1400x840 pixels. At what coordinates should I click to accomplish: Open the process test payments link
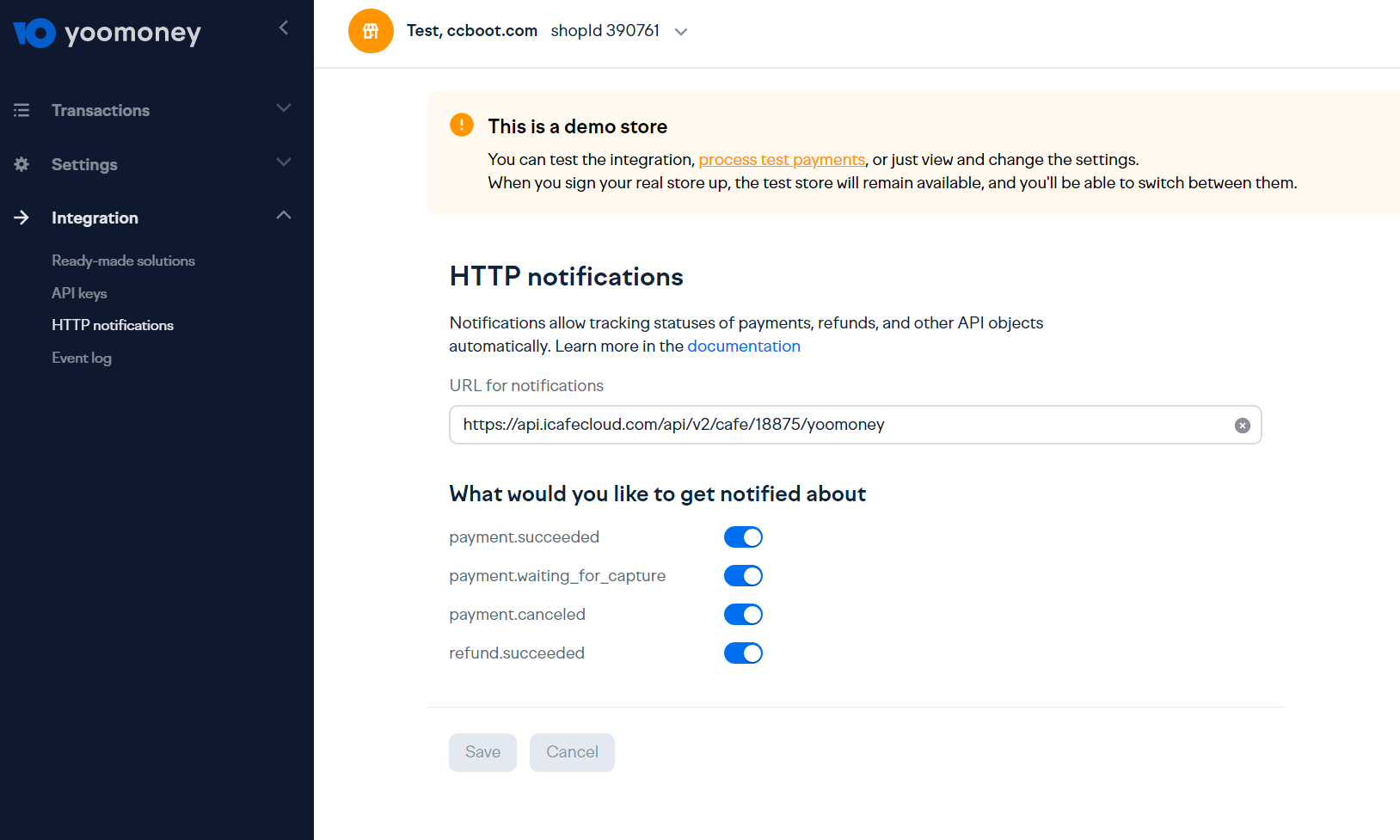tap(782, 159)
